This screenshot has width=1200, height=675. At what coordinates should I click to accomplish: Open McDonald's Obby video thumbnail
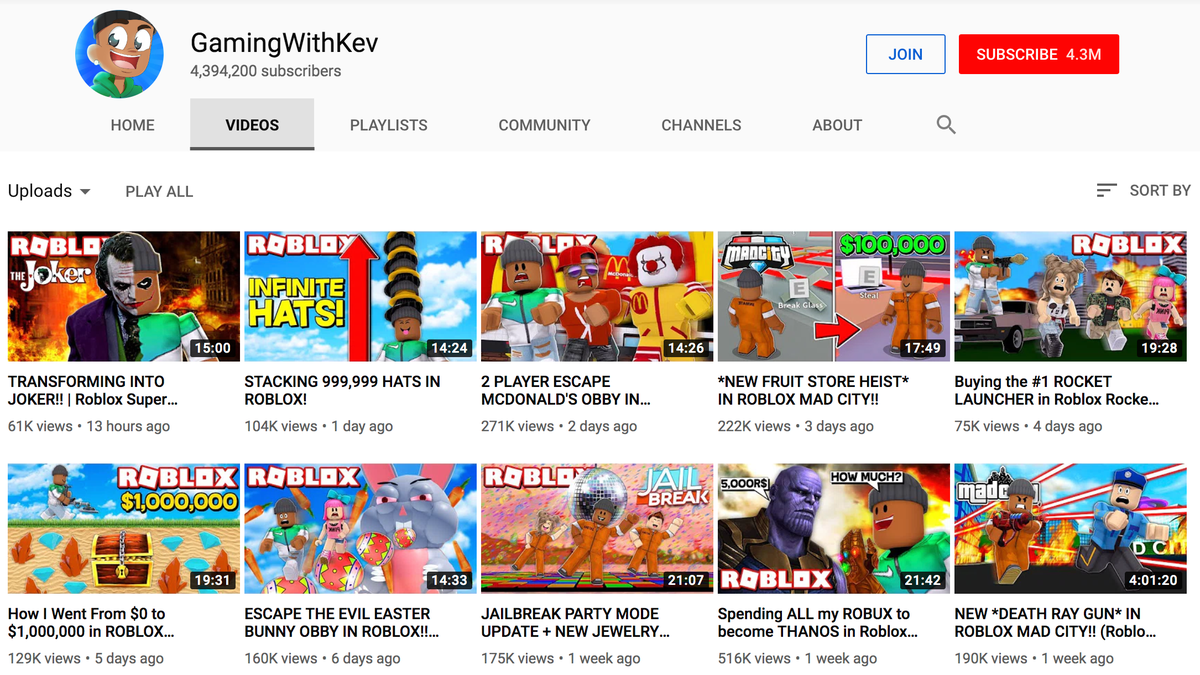pos(597,297)
